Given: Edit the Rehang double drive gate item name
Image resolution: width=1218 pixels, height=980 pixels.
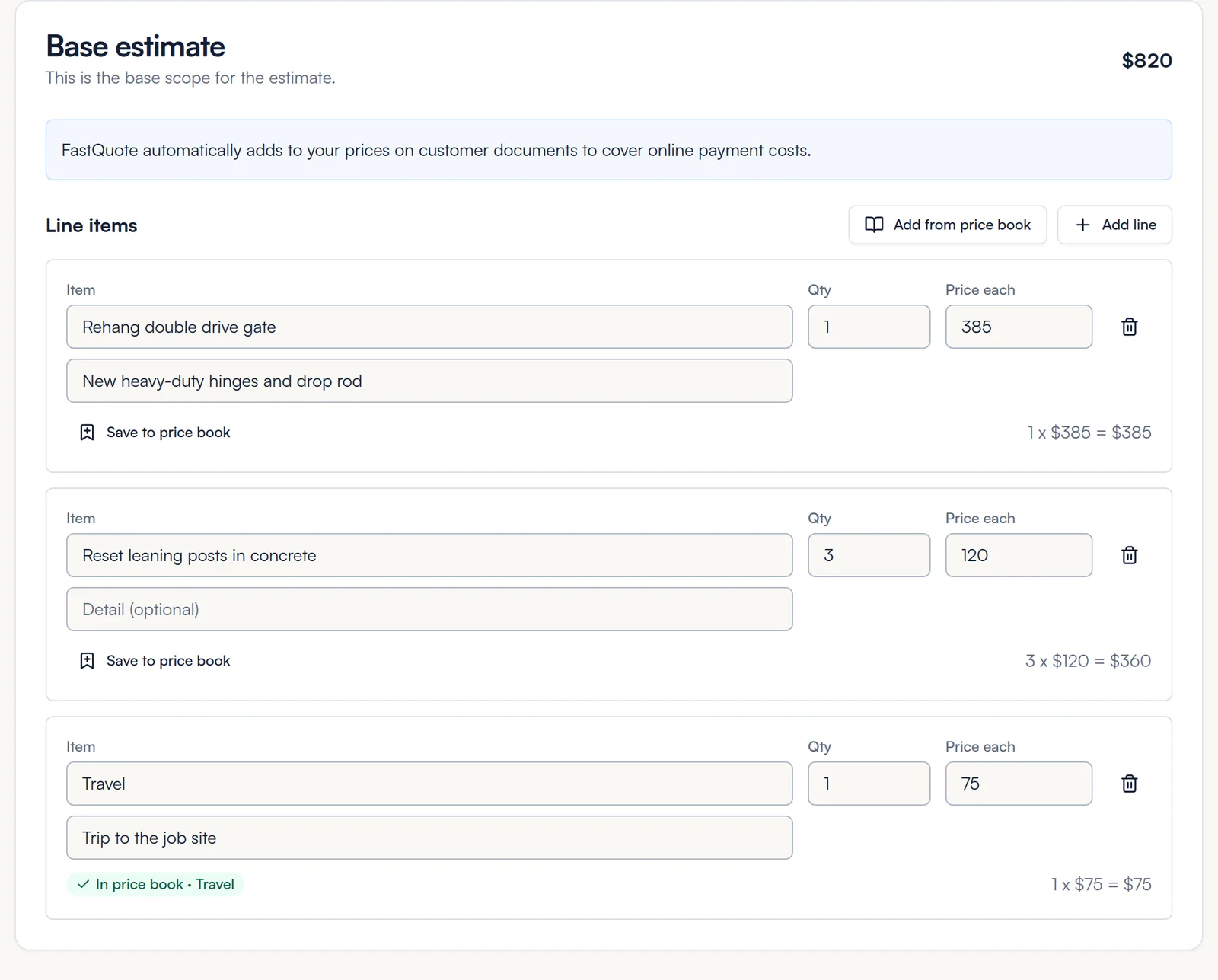Looking at the screenshot, I should click(429, 327).
